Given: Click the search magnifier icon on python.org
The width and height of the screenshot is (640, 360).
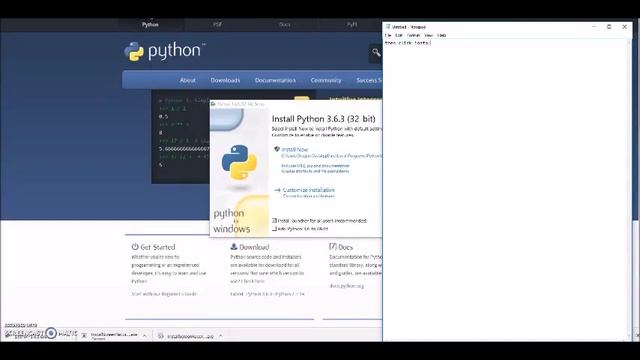Looking at the screenshot, I should 376,52.
